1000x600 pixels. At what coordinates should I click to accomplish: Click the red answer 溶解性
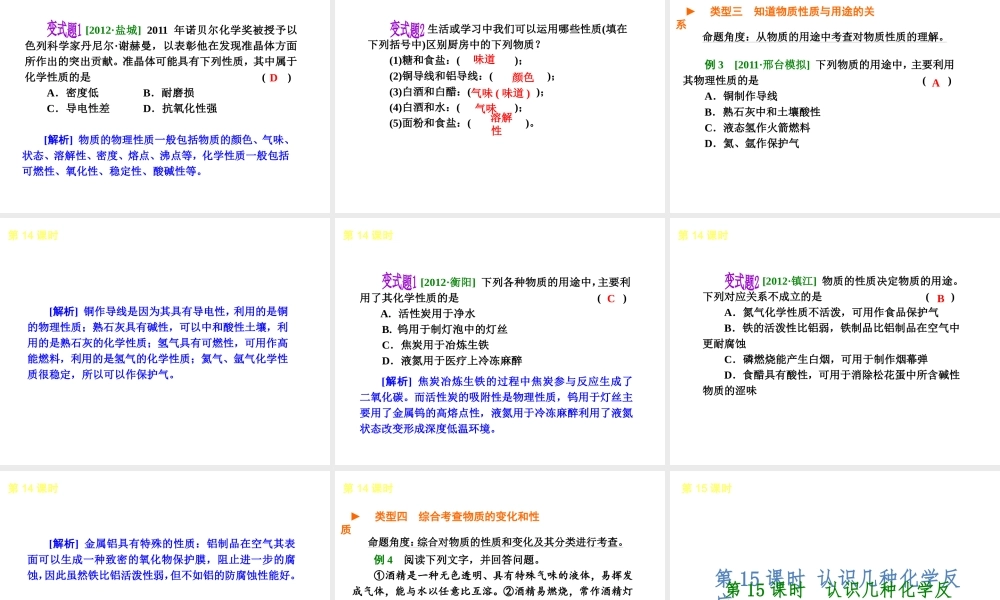[x=501, y=124]
